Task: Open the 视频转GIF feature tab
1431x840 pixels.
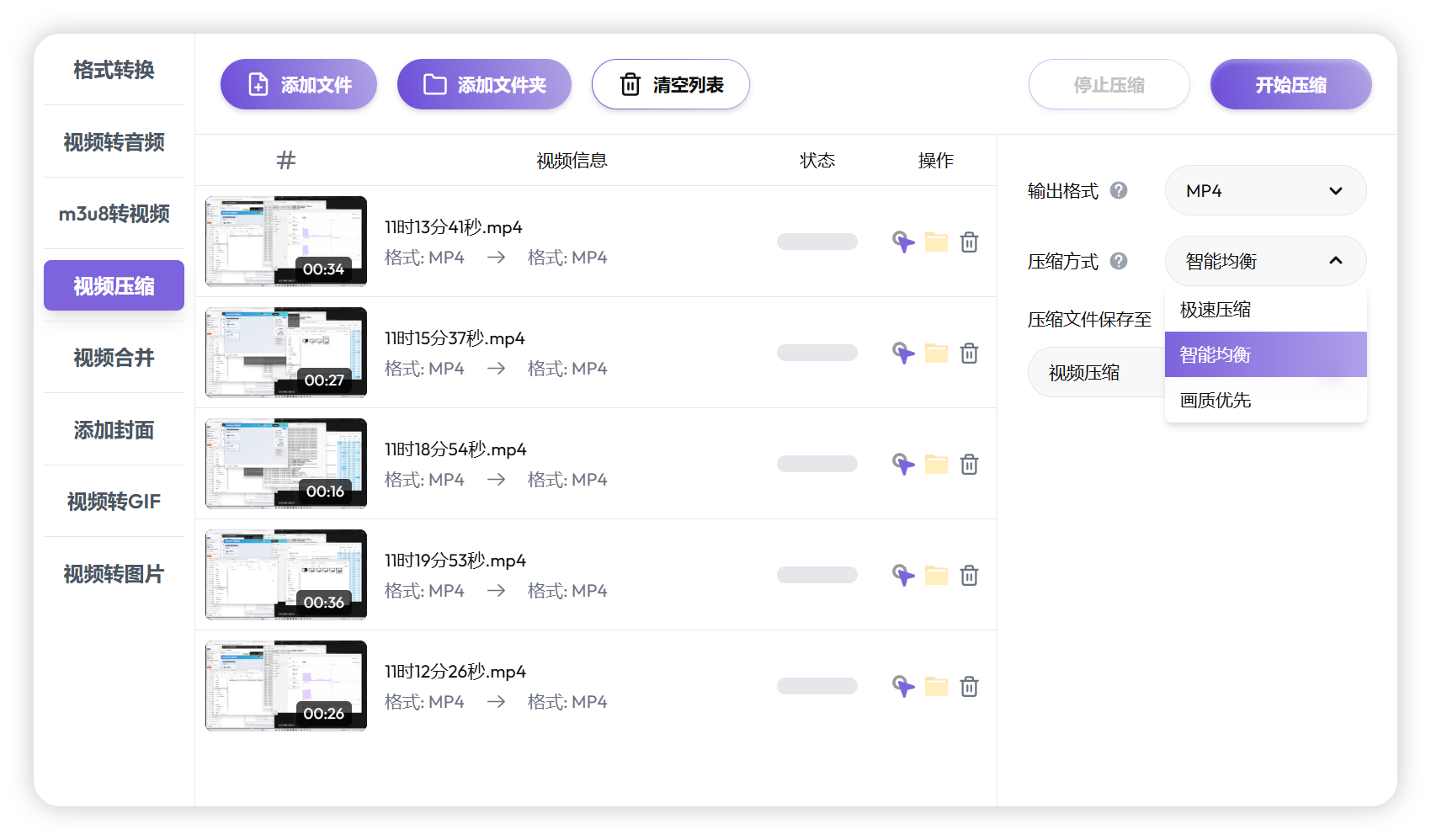Action: 114,501
